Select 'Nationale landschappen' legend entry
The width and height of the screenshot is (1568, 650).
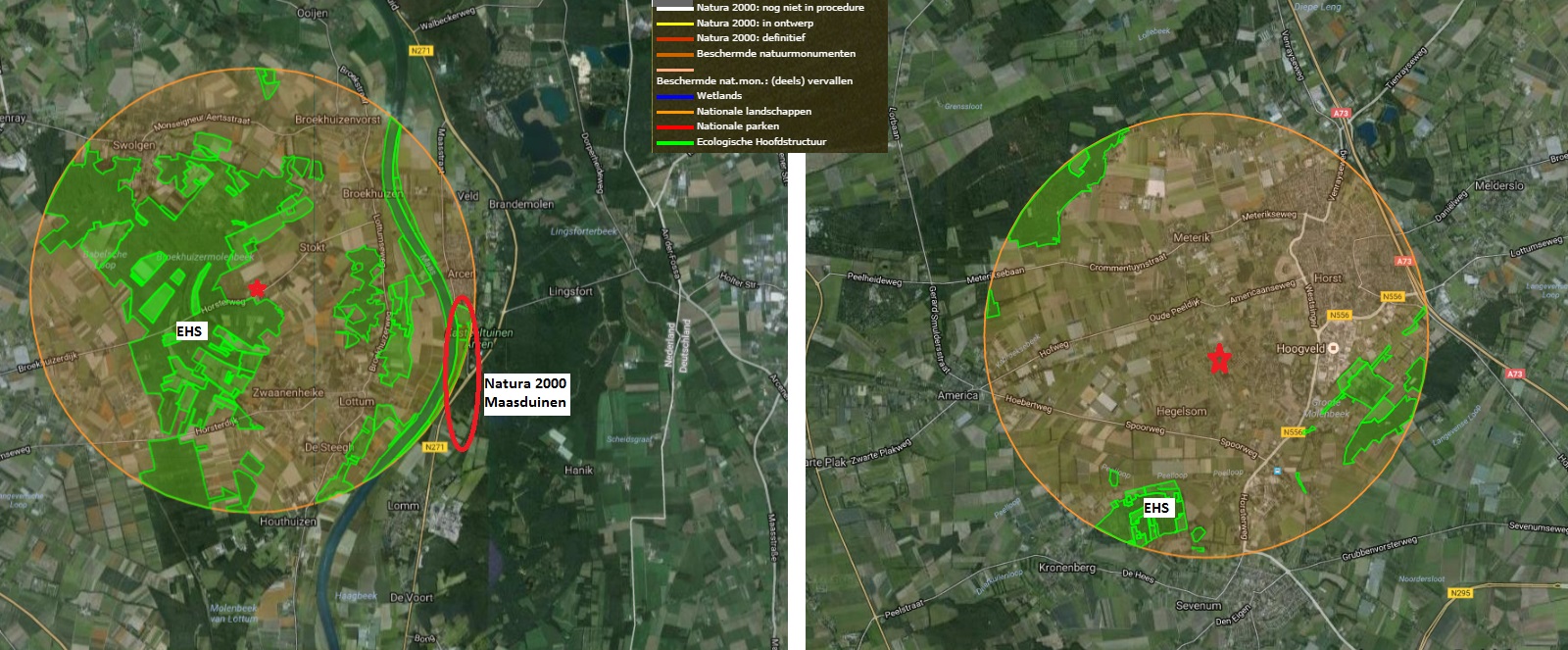click(x=754, y=112)
